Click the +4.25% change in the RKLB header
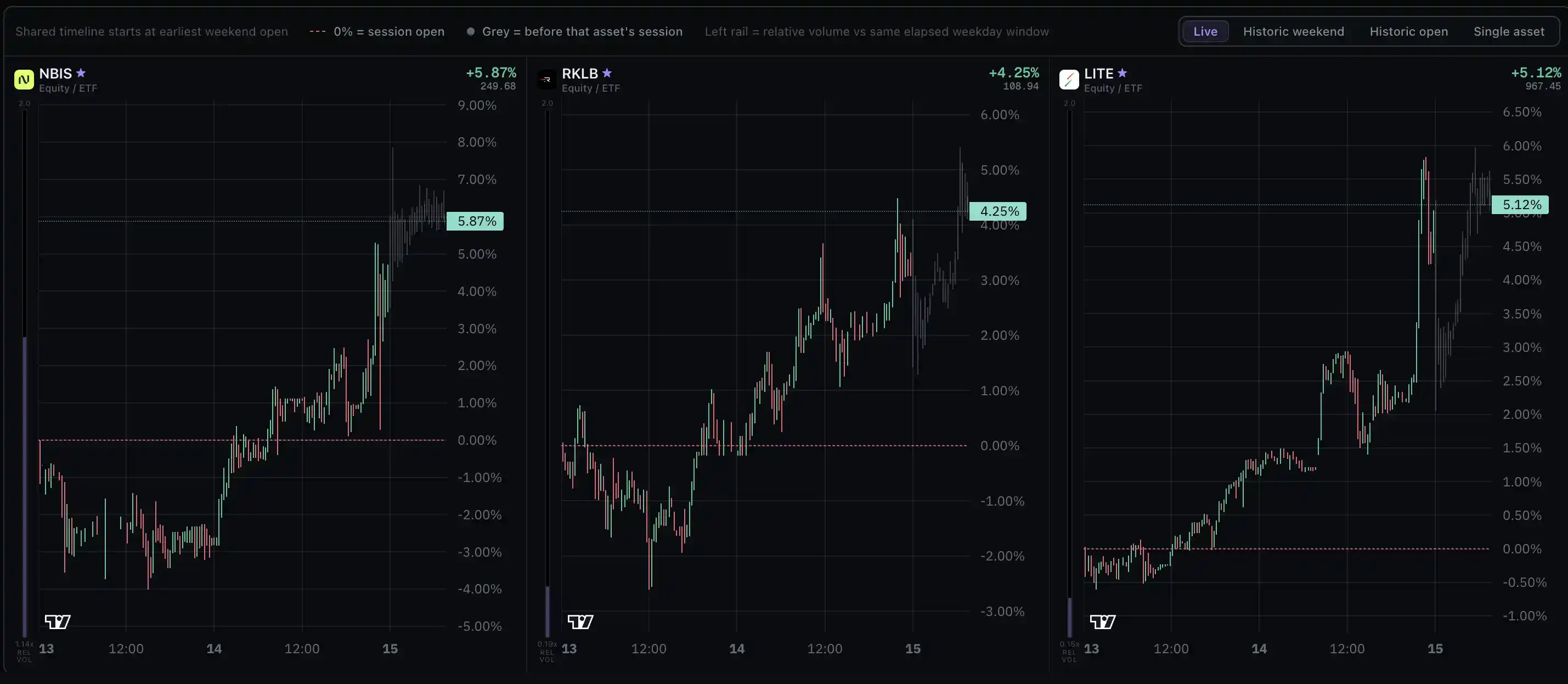This screenshot has width=1568, height=684. (x=1013, y=73)
